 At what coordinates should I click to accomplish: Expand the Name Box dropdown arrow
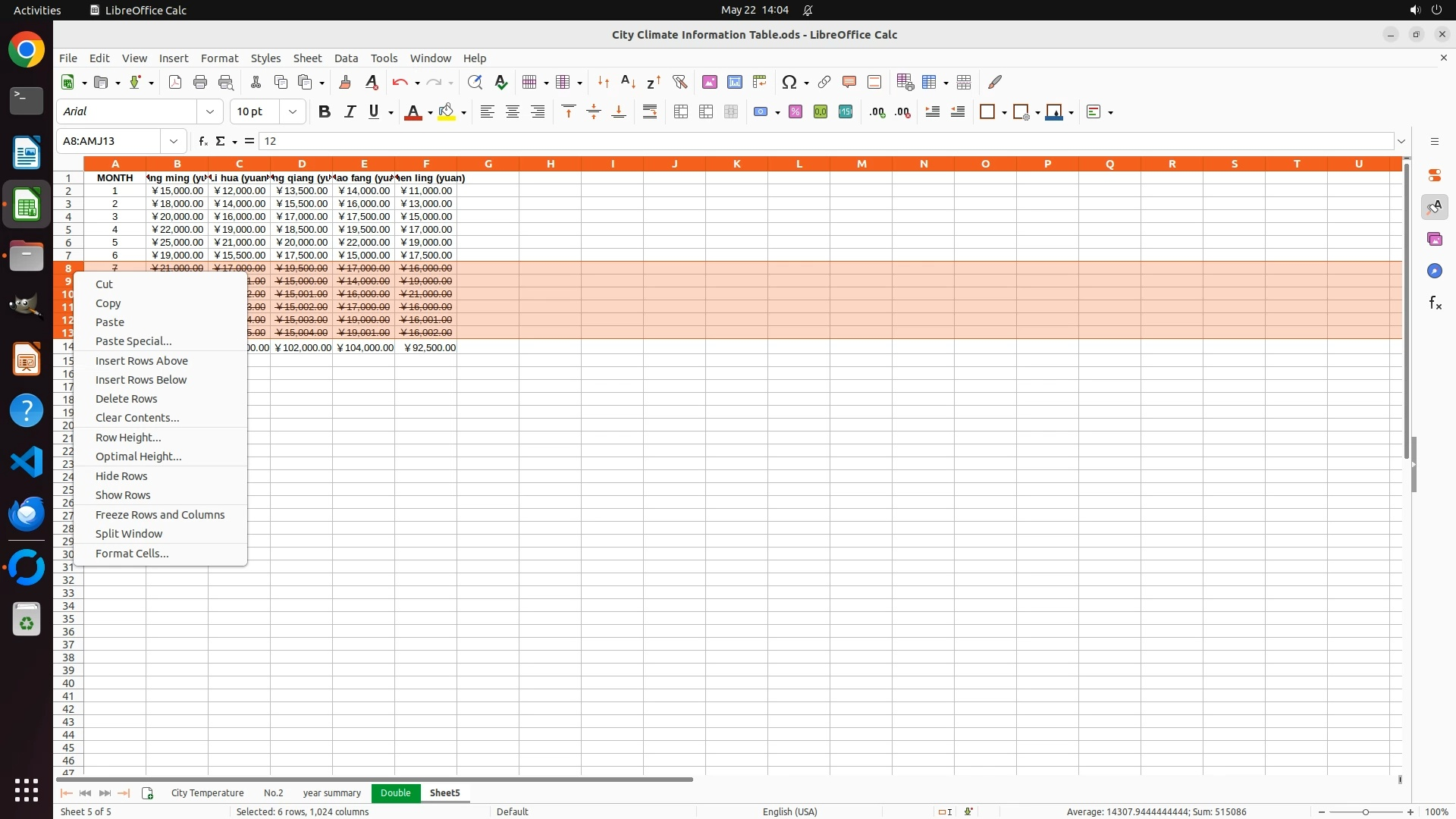[x=174, y=141]
